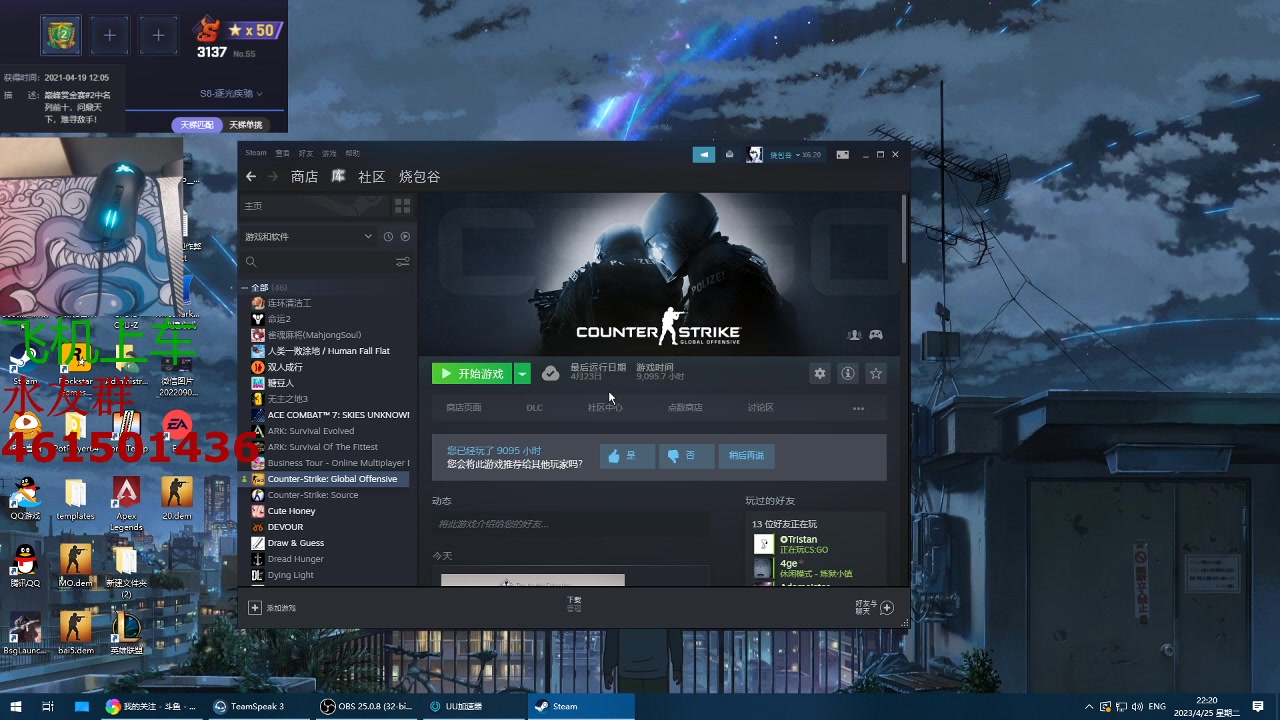Go to the 商店 store tab

(x=304, y=177)
